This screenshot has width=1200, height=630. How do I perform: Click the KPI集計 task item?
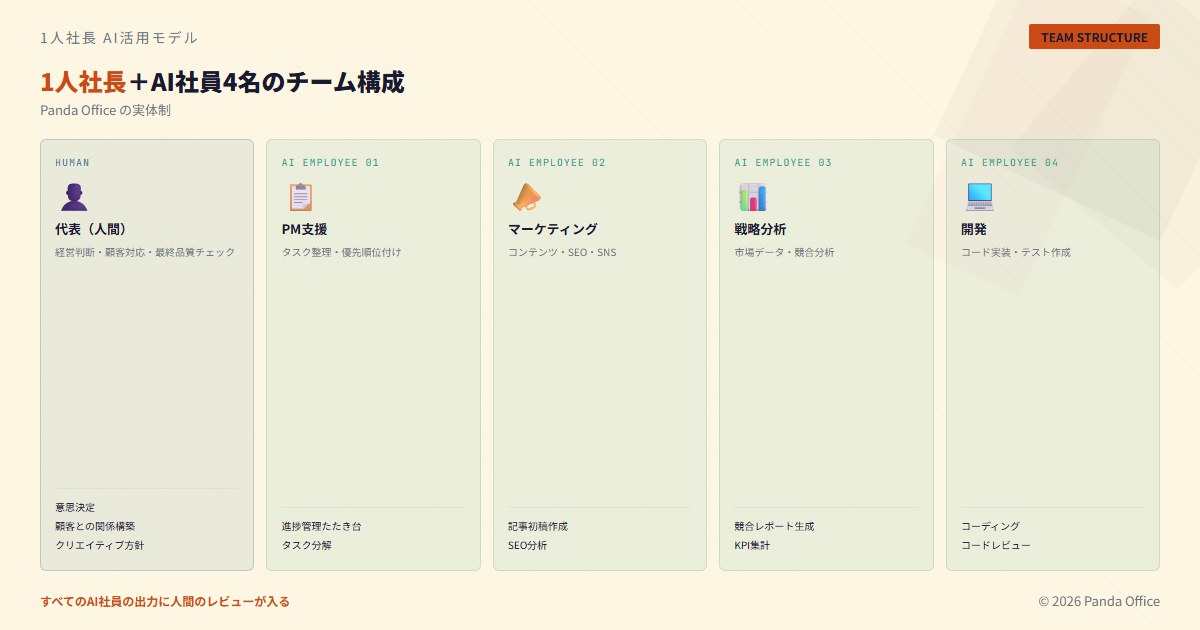point(752,545)
